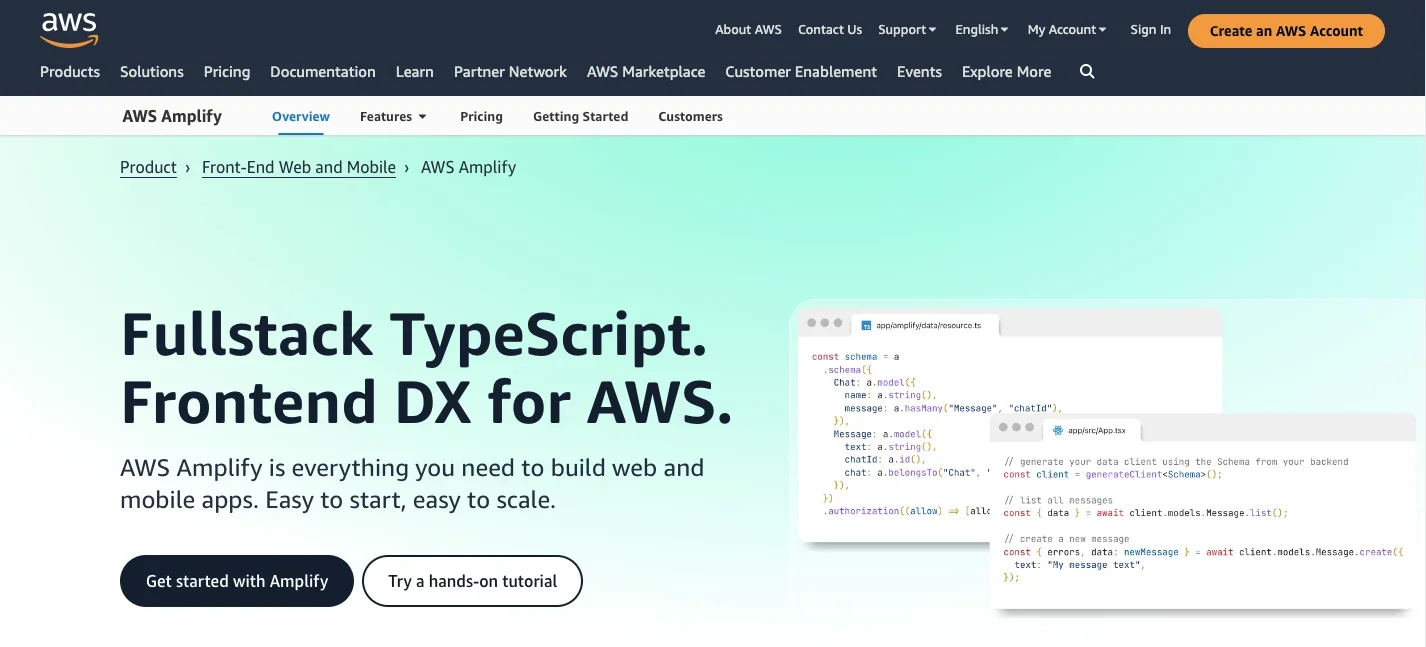
Task: Expand the Features submenu
Action: pos(393,117)
